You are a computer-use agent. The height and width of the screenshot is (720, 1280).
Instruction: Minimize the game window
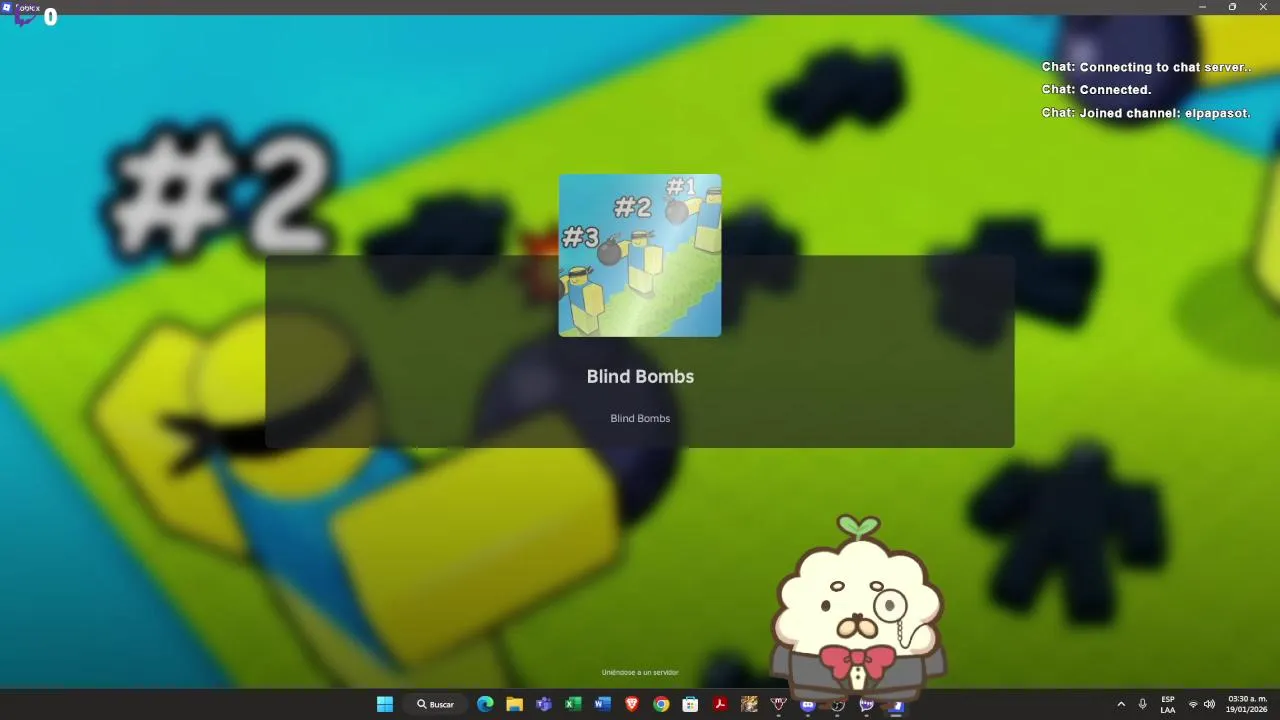pos(1202,7)
